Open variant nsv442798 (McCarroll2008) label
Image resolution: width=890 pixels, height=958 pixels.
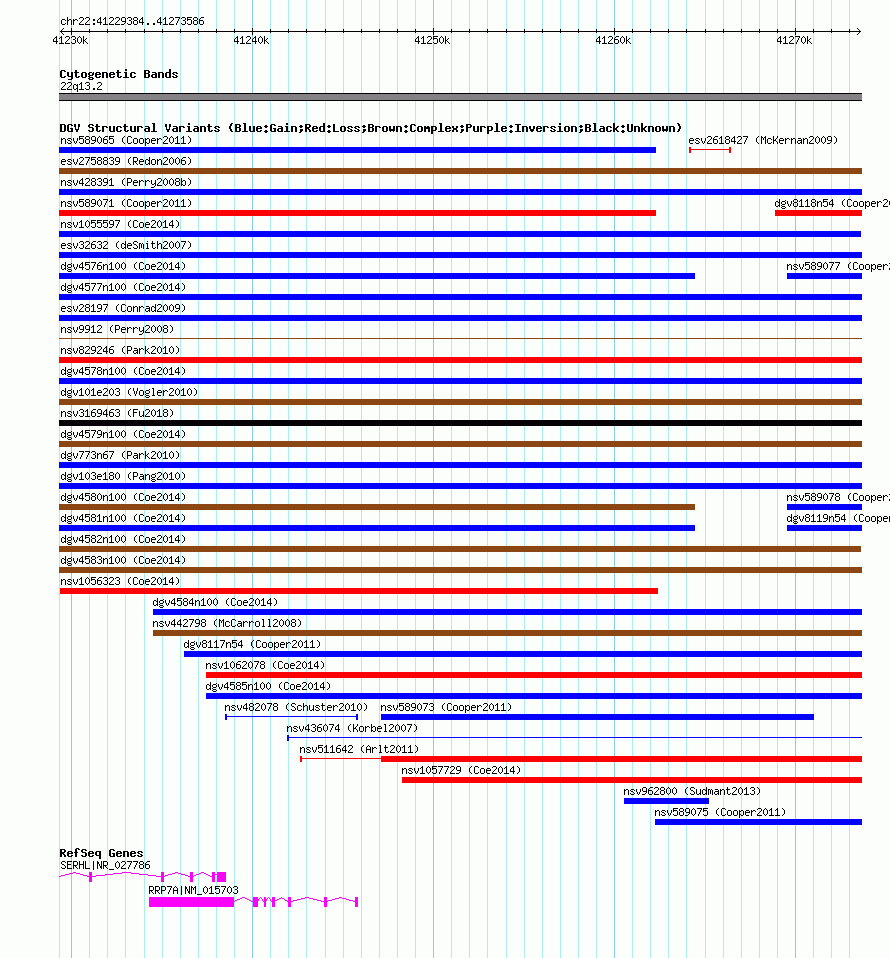(x=227, y=623)
